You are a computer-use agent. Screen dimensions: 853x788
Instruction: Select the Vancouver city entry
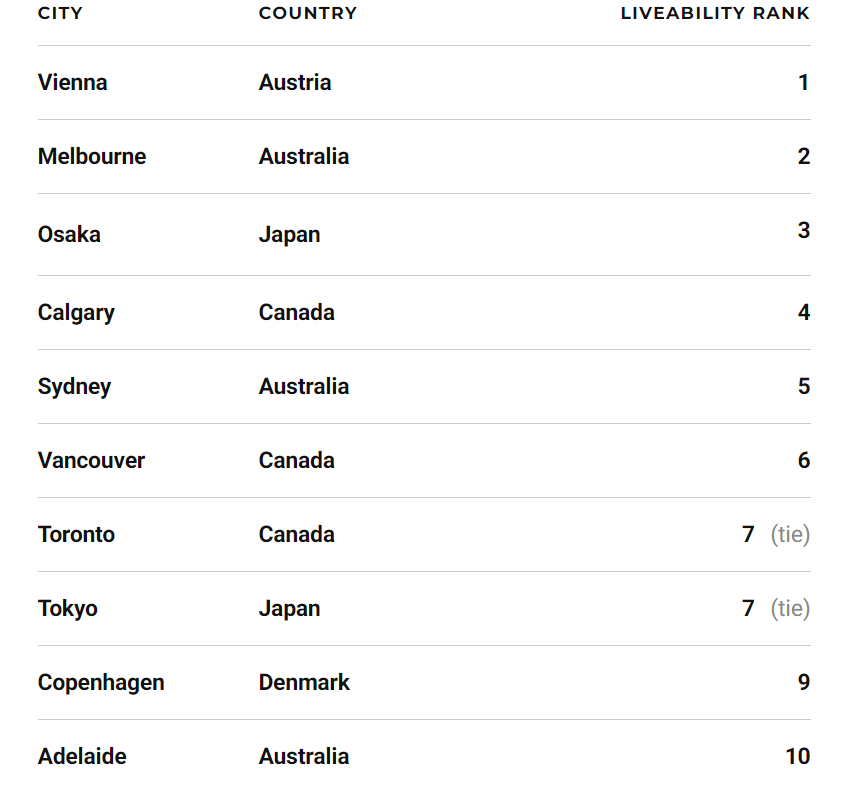(91, 460)
